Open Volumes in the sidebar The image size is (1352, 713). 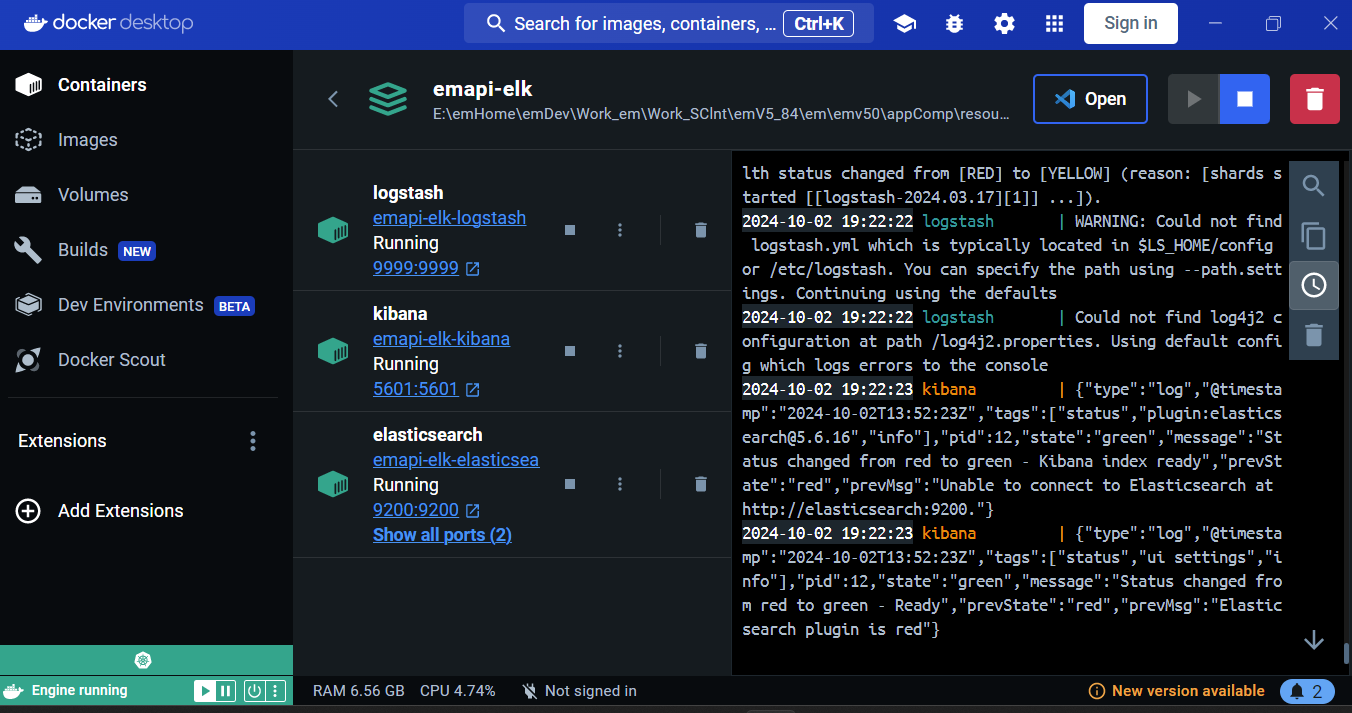point(93,195)
